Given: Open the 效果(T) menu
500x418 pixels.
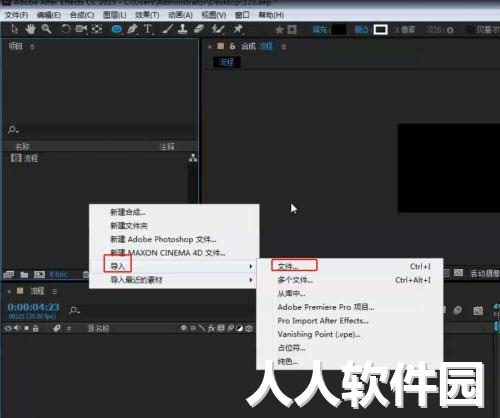Looking at the screenshot, I should point(147,15).
